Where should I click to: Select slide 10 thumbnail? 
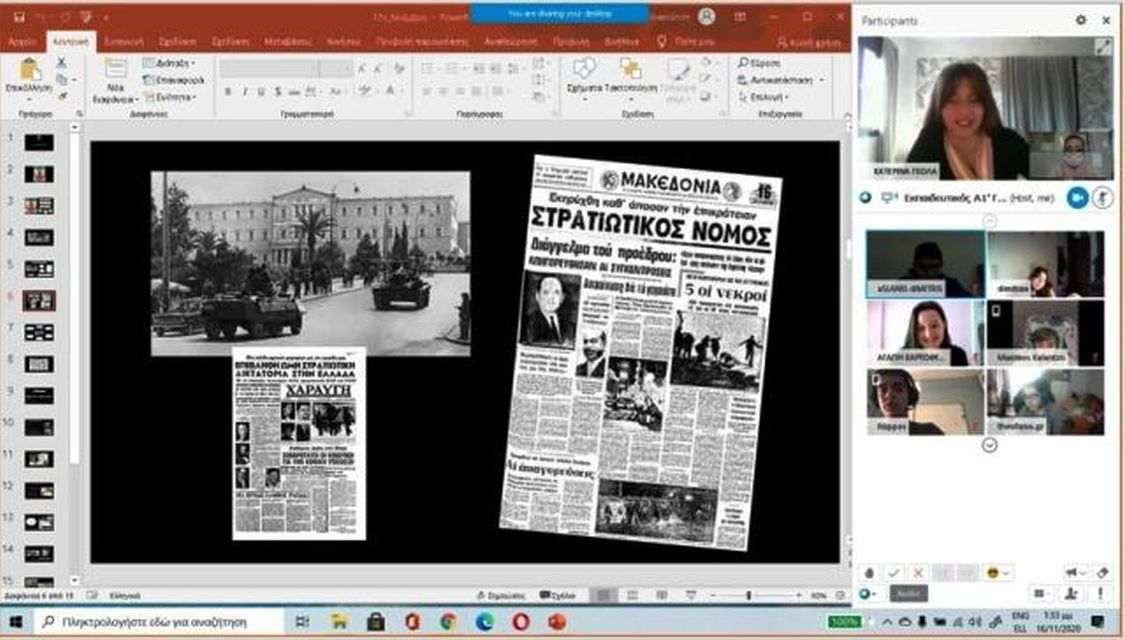click(x=39, y=428)
